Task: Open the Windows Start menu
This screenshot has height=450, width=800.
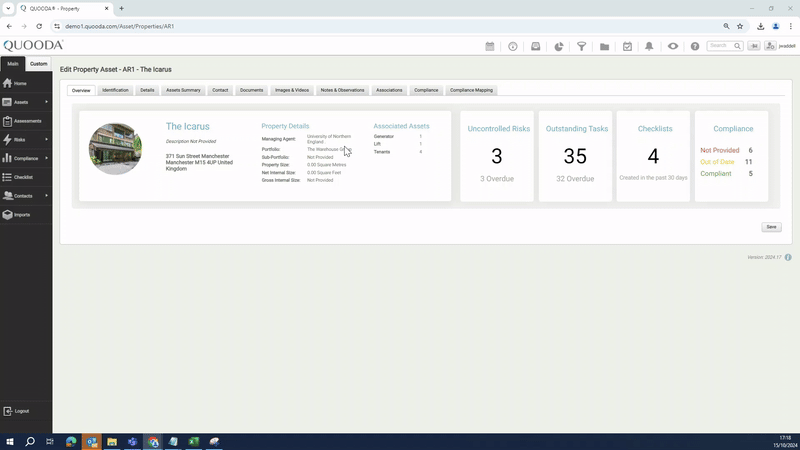Action: coord(10,441)
